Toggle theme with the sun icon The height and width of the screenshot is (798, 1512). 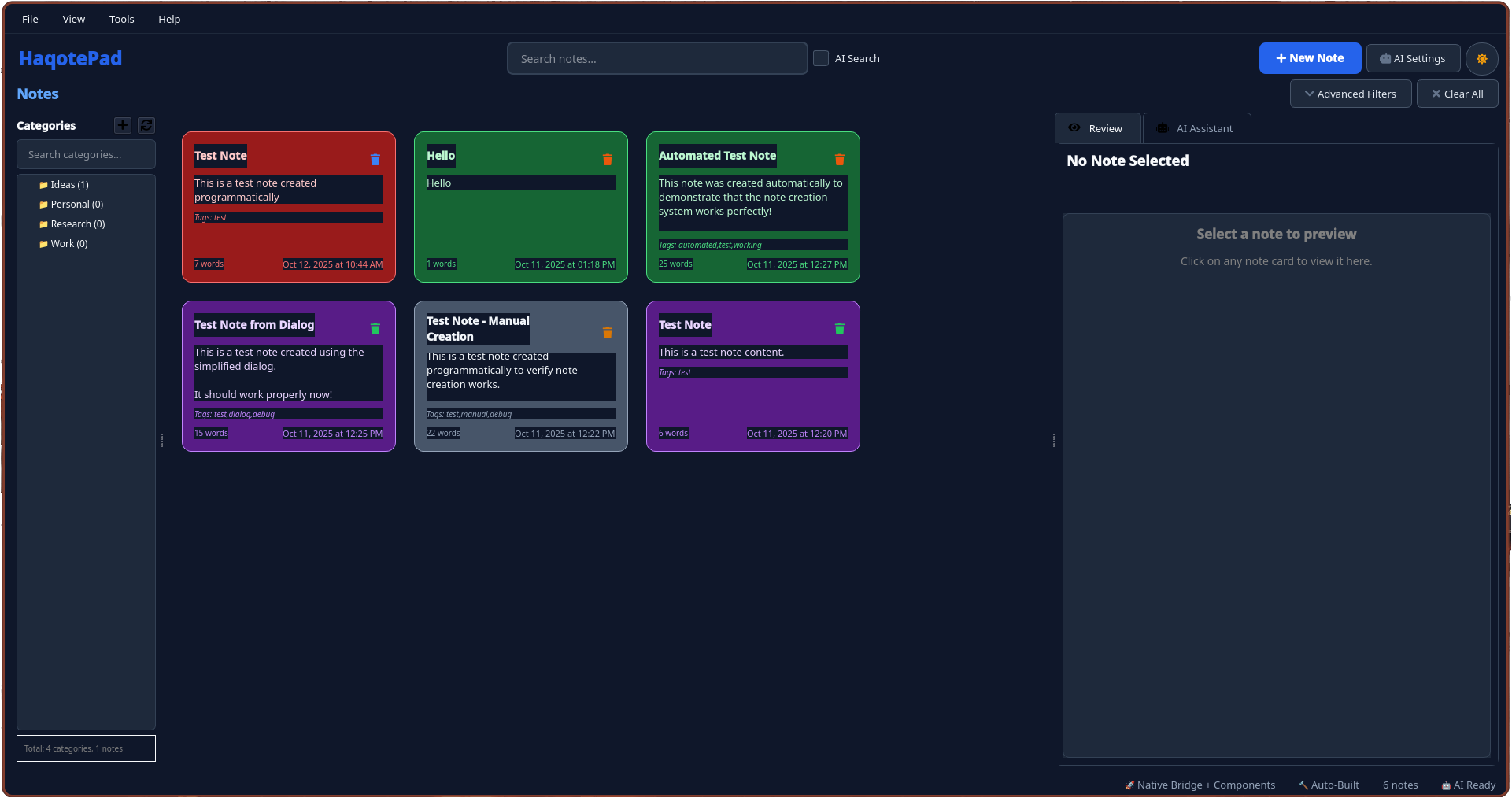(x=1482, y=58)
